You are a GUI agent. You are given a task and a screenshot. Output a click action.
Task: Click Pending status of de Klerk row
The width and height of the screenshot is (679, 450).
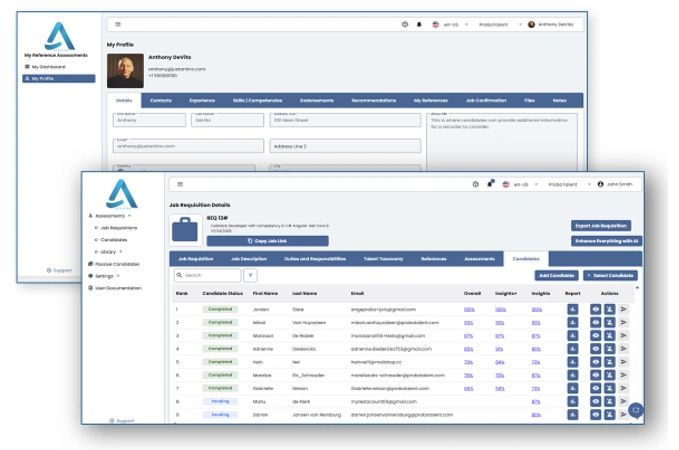click(x=220, y=401)
